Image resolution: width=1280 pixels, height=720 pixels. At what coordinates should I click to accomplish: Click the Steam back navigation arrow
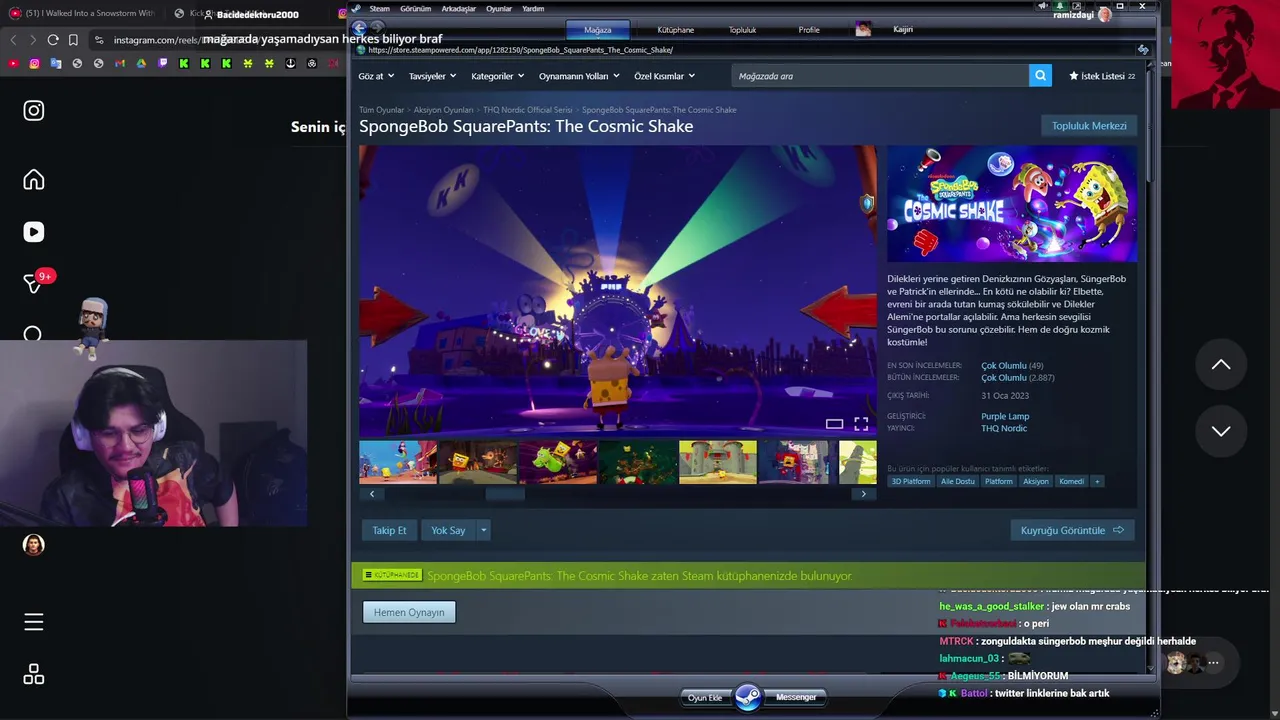(x=360, y=28)
